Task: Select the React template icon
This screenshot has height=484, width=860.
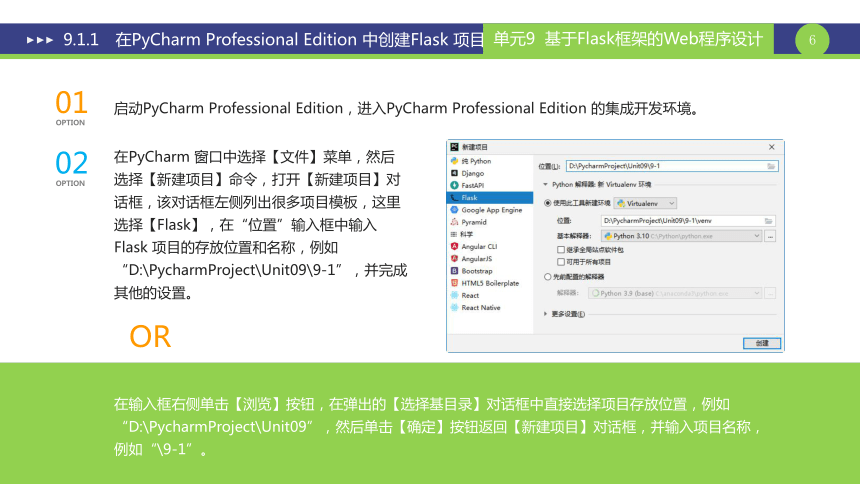Action: (x=454, y=295)
